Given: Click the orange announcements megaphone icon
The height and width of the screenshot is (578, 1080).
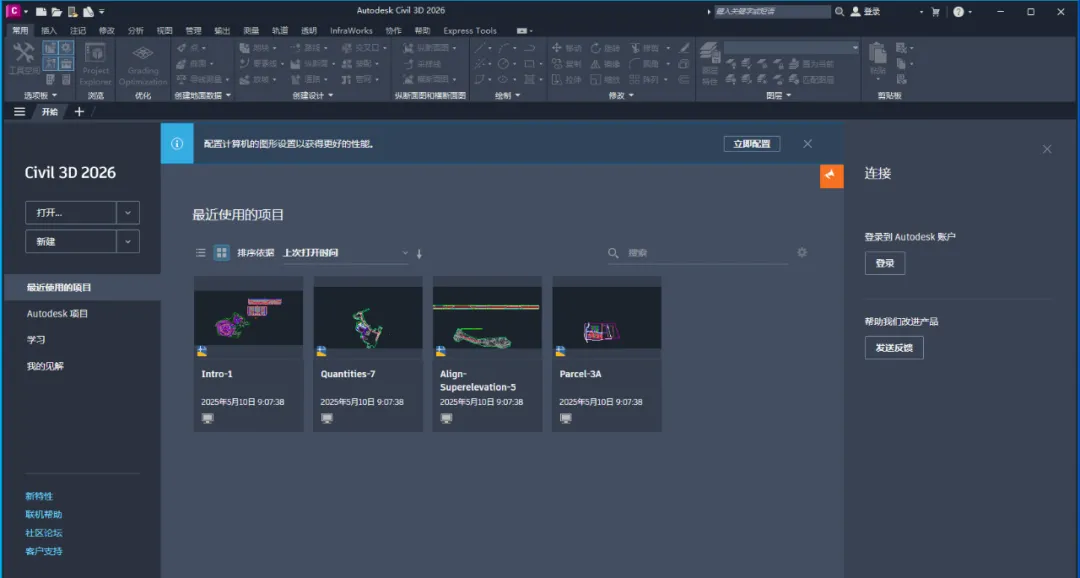Looking at the screenshot, I should [831, 176].
